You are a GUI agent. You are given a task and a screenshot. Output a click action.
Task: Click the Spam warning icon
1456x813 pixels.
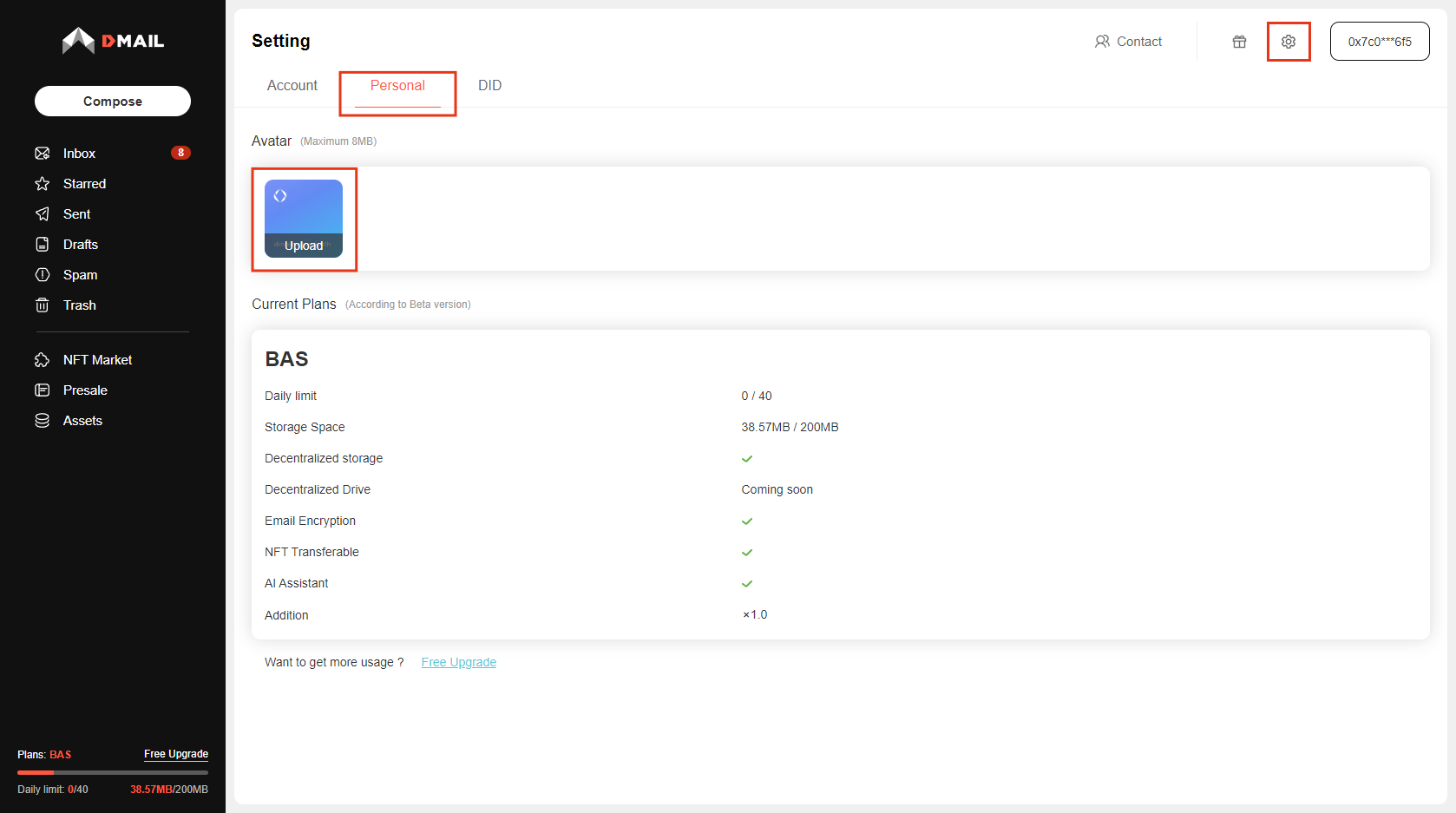43,275
